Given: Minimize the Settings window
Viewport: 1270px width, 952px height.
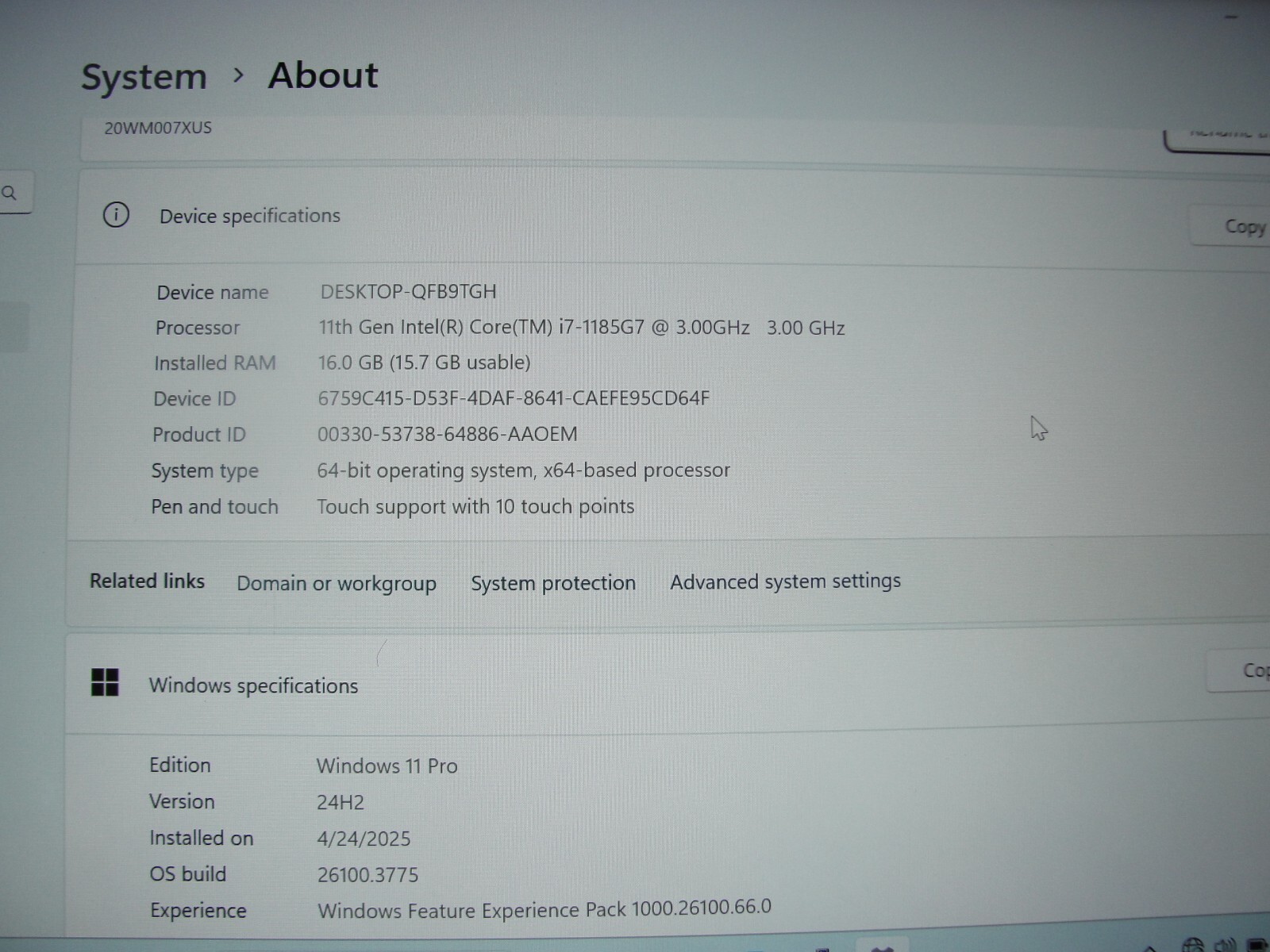Looking at the screenshot, I should pyautogui.click(x=1231, y=17).
